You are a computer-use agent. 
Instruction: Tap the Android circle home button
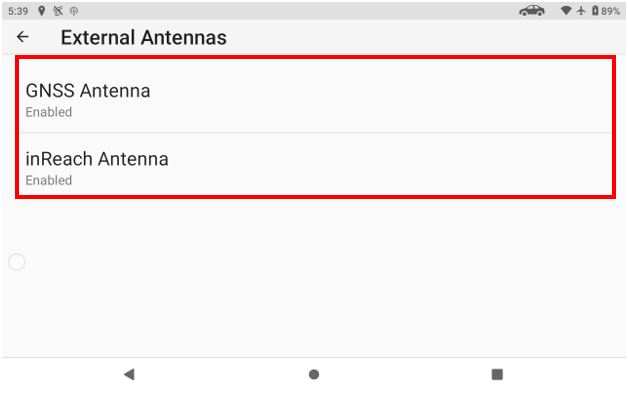314,374
